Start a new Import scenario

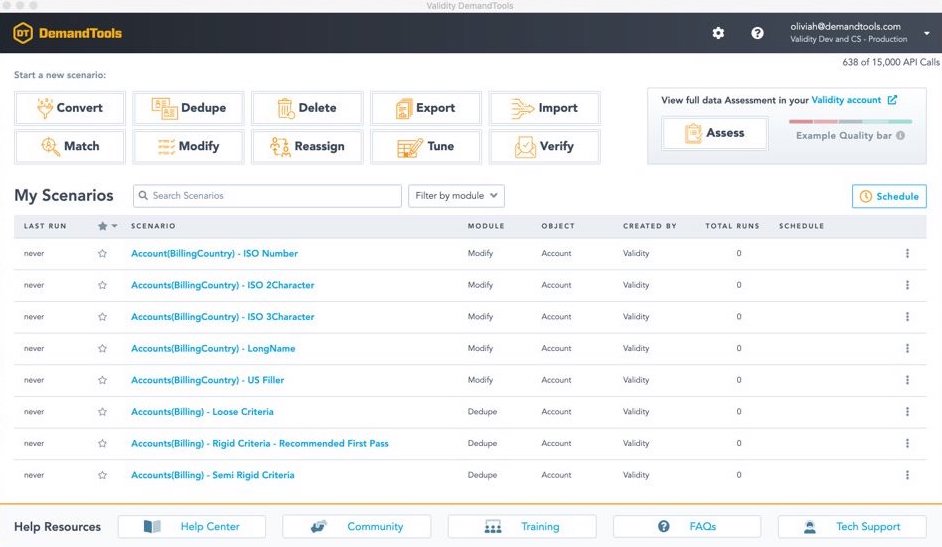(544, 108)
